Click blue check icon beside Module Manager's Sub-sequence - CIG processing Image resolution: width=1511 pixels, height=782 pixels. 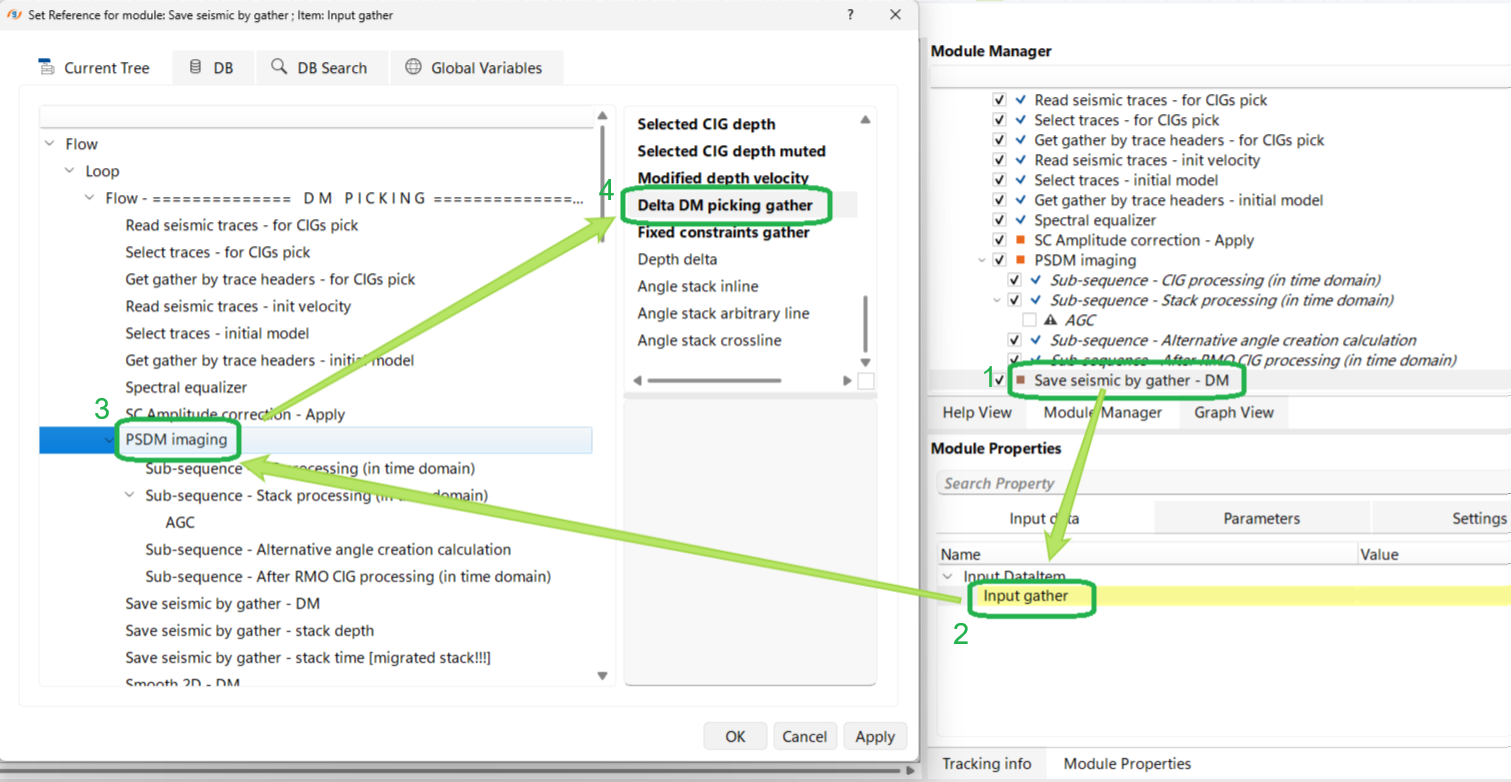coord(1036,280)
